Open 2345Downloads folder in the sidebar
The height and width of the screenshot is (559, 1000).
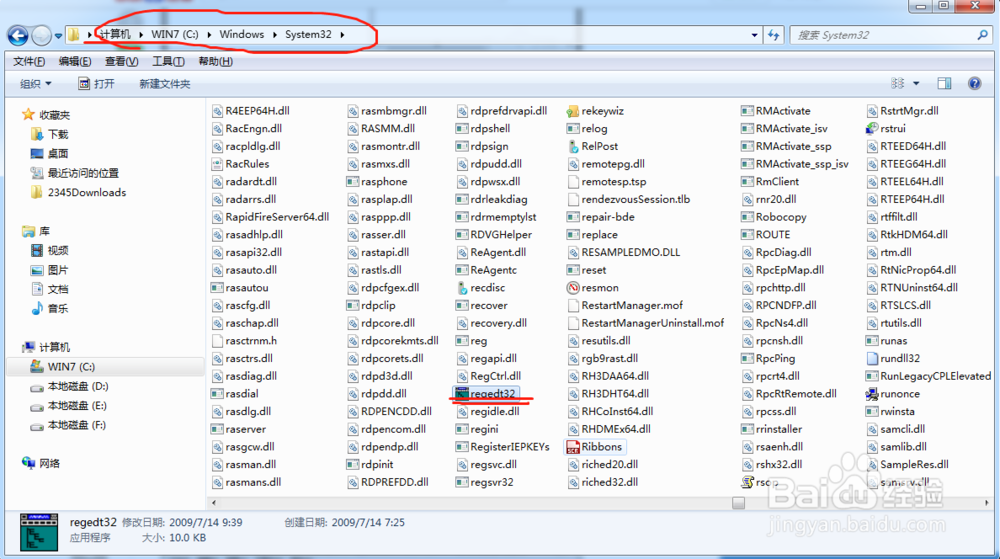pos(87,192)
